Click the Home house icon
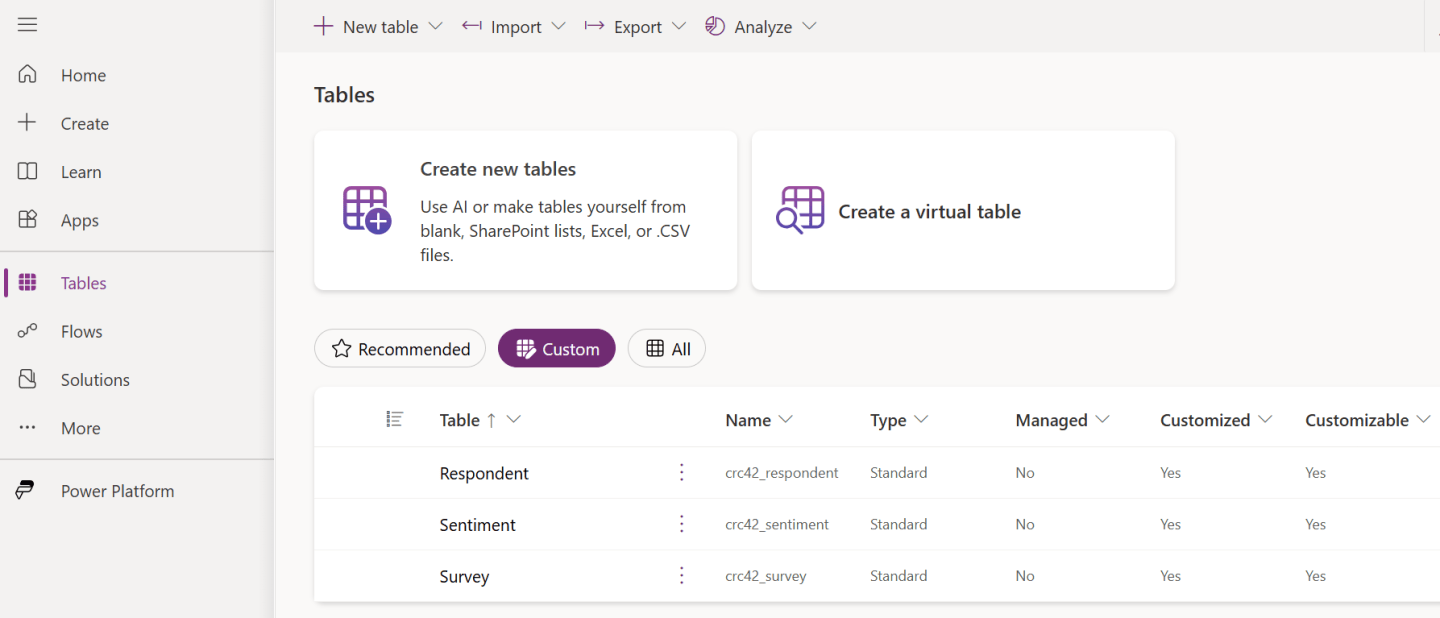The width and height of the screenshot is (1440, 618). click(27, 75)
